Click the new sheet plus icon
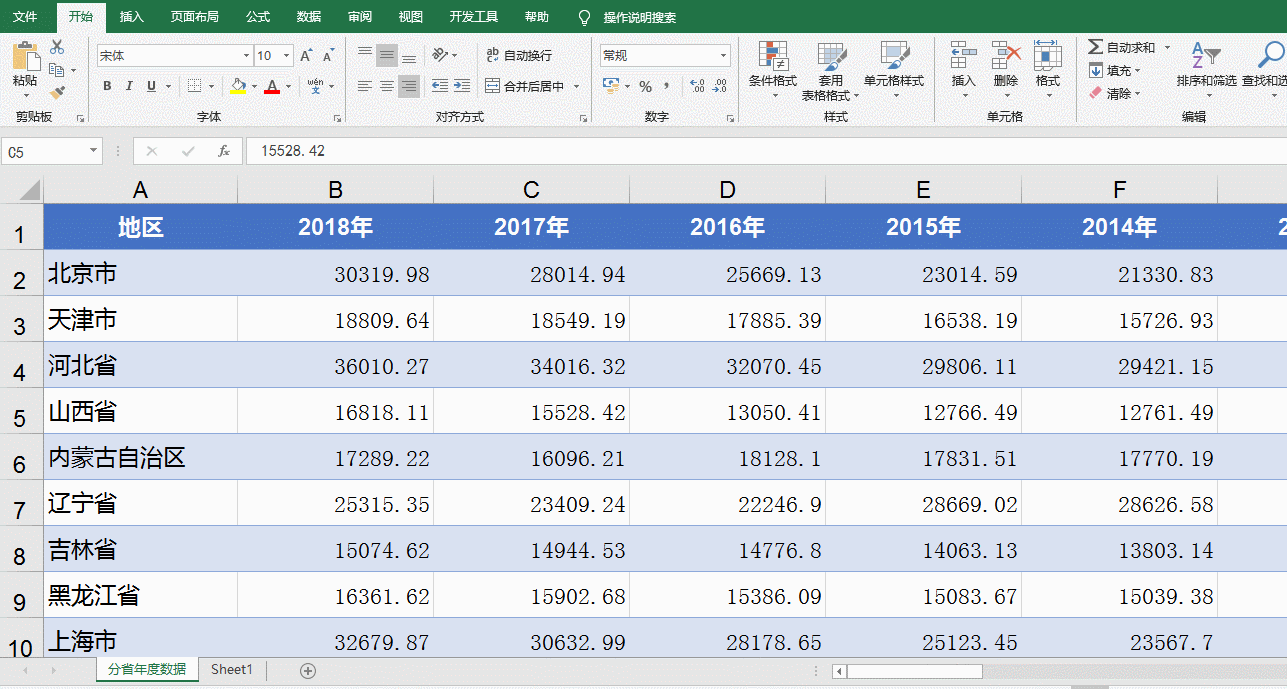The height and width of the screenshot is (689, 1287). [x=308, y=670]
